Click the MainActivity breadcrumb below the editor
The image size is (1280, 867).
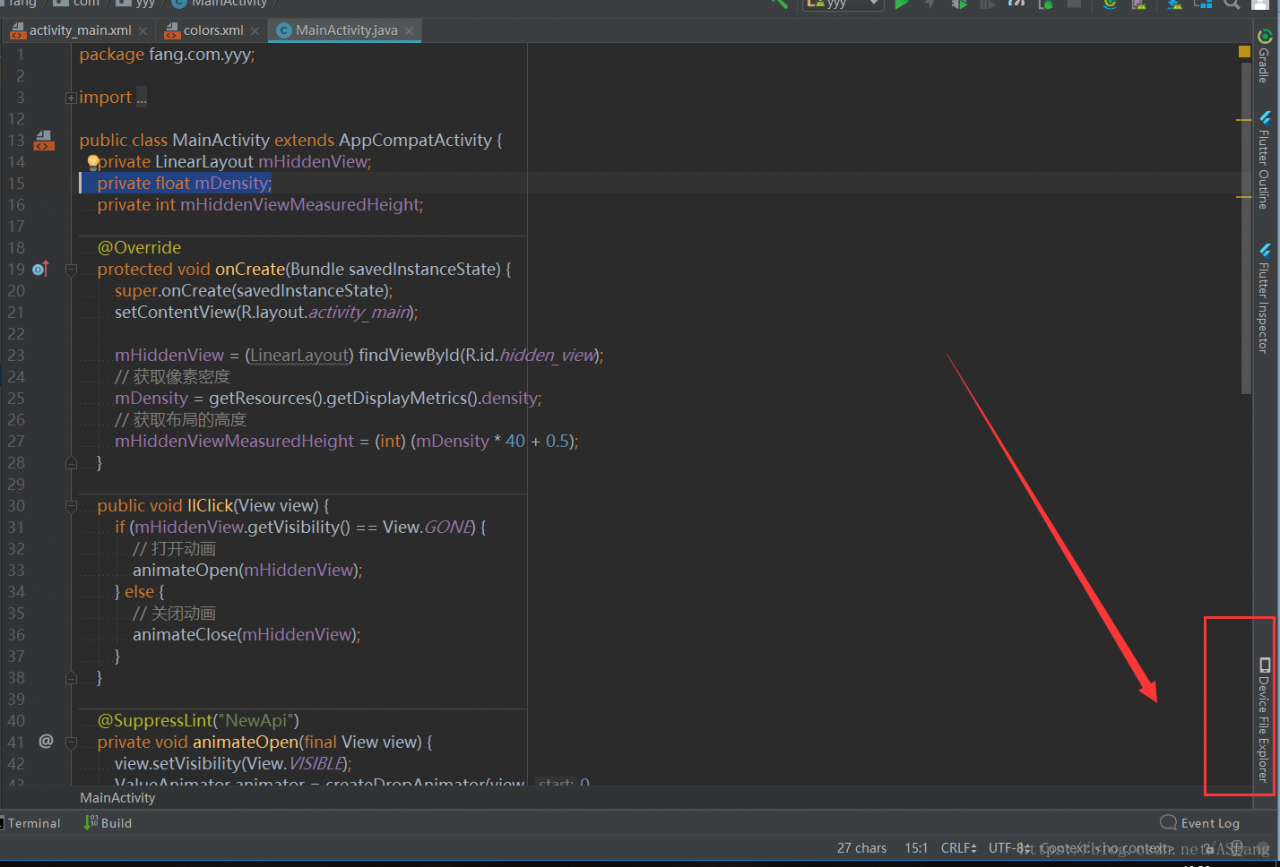[118, 798]
